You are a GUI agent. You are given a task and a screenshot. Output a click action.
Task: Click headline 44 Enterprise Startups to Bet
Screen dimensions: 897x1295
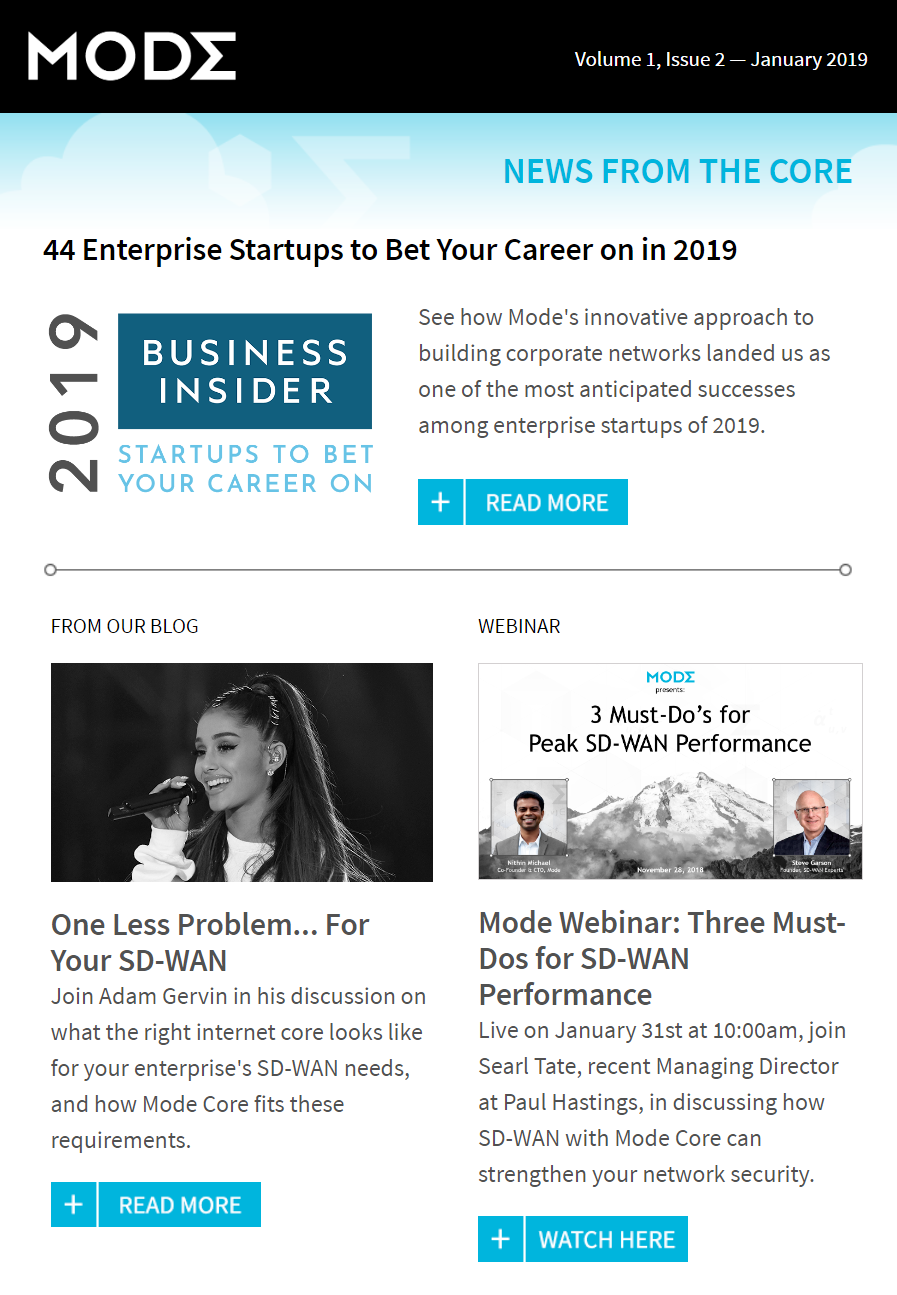390,250
